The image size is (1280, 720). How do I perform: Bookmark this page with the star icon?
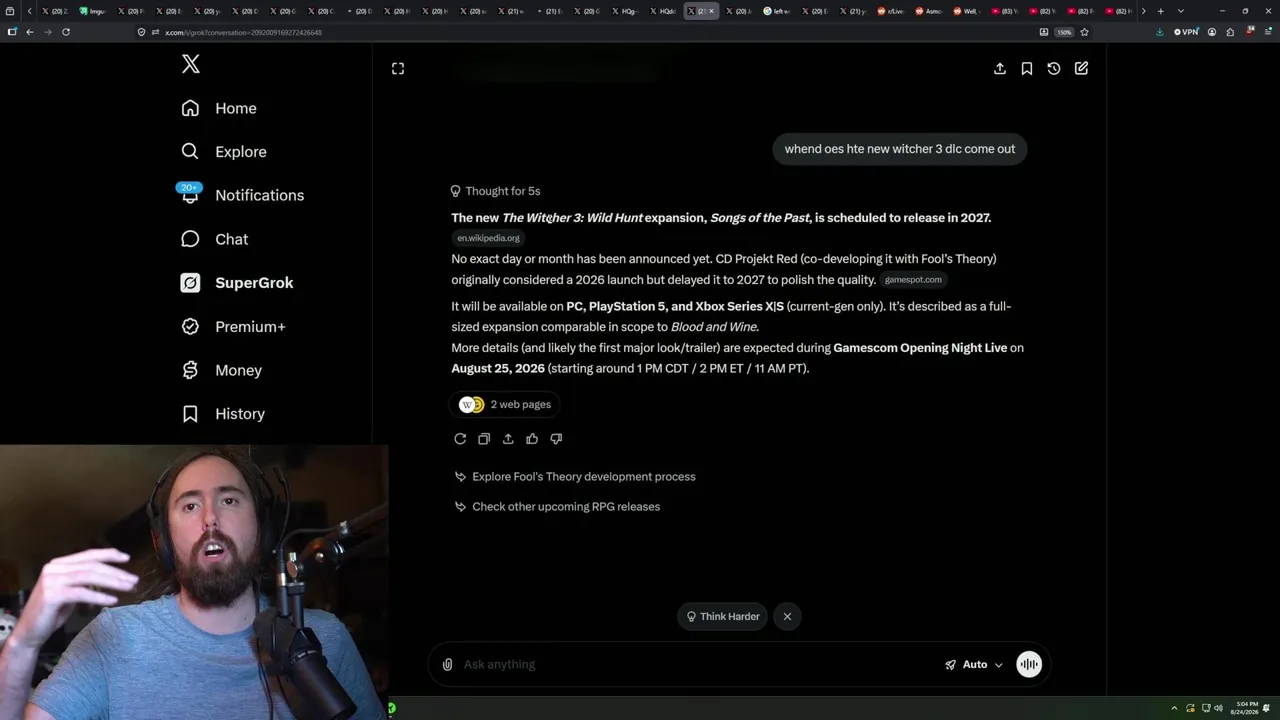pos(1085,32)
